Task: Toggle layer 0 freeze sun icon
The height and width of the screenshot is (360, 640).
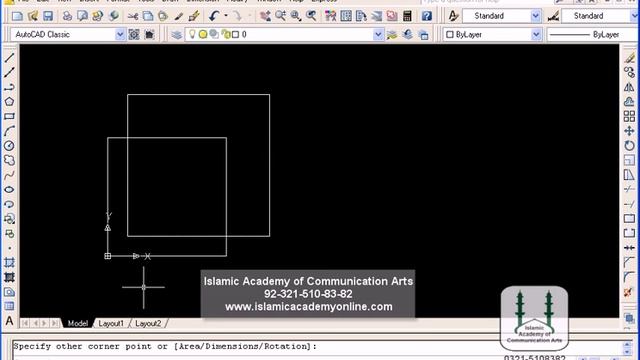Action: (x=202, y=34)
